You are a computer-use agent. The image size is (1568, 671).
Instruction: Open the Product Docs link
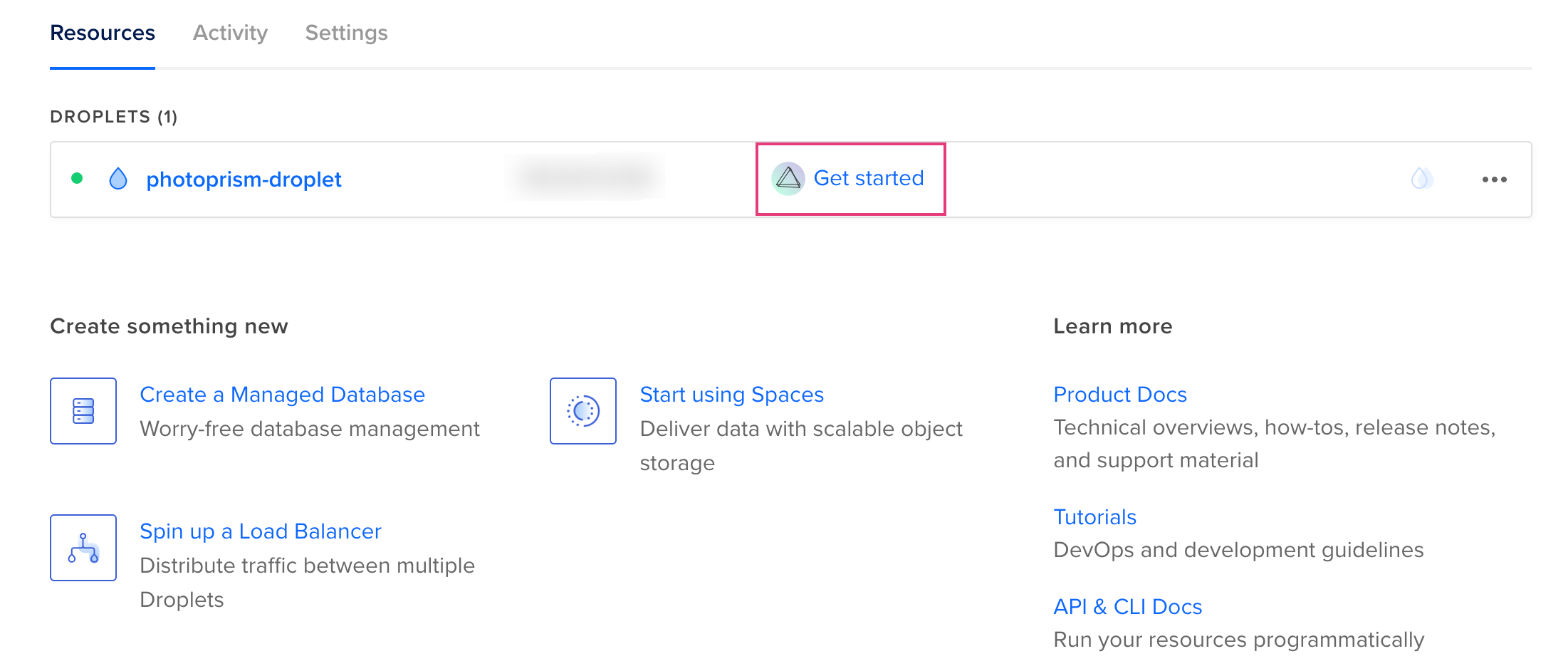pyautogui.click(x=1119, y=395)
